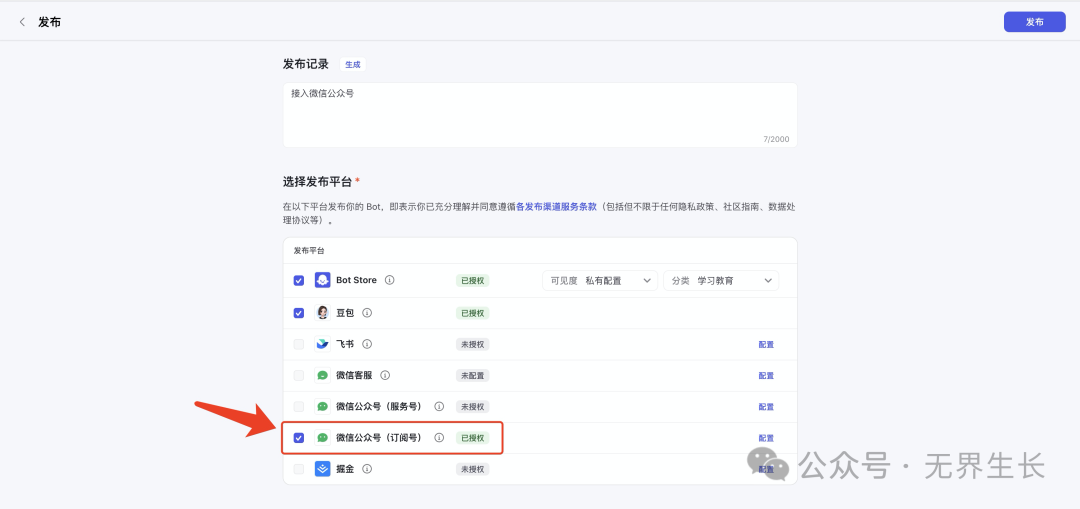Tick the 微信客服 checkbox
The image size is (1080, 509).
click(x=299, y=375)
